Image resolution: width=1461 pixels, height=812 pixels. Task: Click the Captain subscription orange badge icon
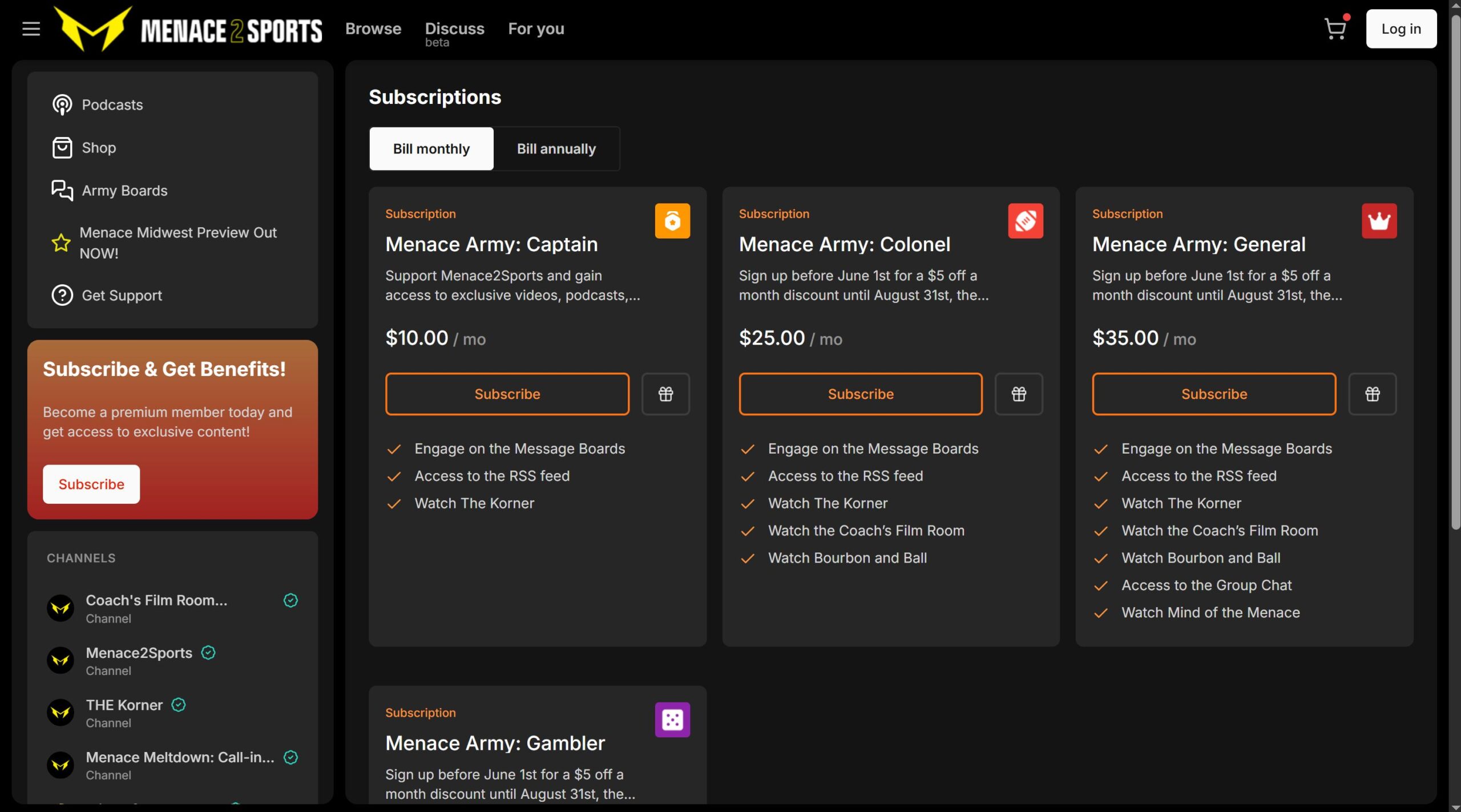(x=672, y=221)
